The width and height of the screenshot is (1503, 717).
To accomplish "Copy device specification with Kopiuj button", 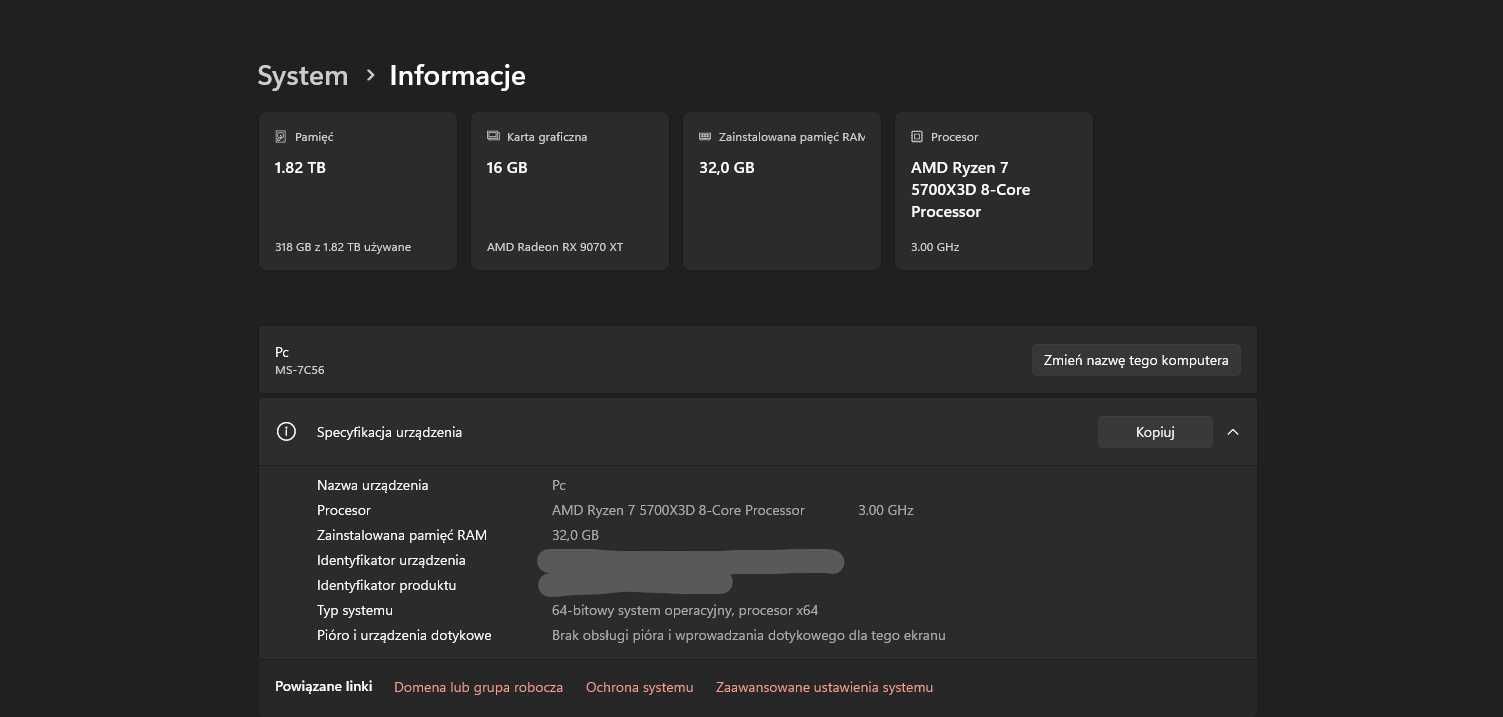I will (x=1155, y=432).
